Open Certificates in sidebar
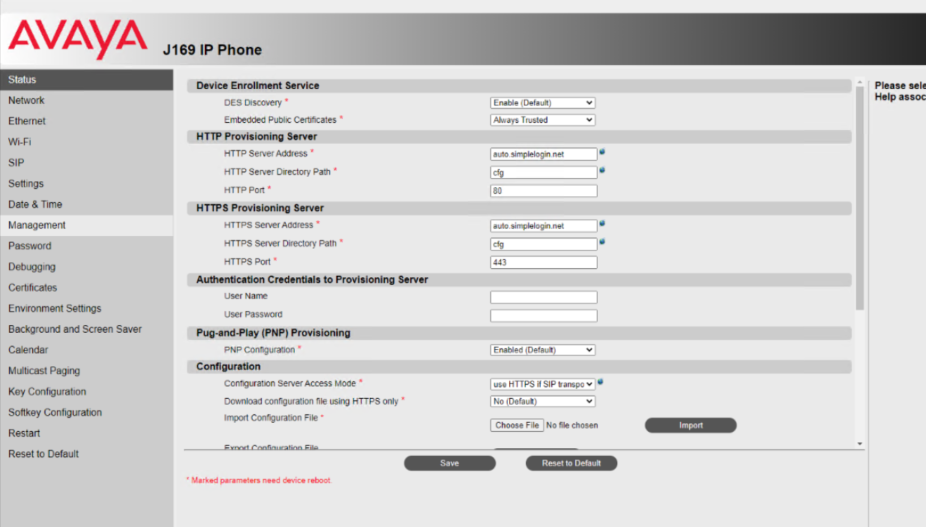 87,288
